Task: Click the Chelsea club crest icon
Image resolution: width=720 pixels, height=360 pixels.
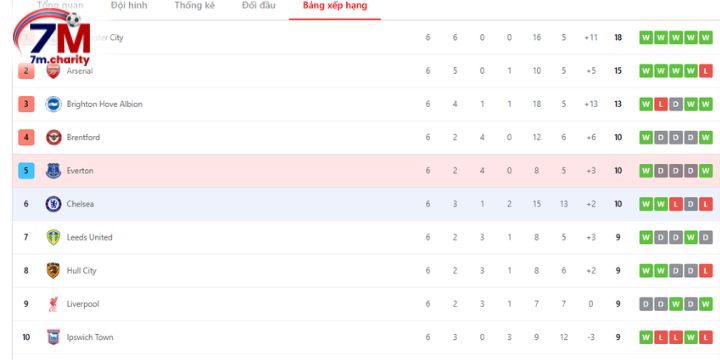Action: 53,204
